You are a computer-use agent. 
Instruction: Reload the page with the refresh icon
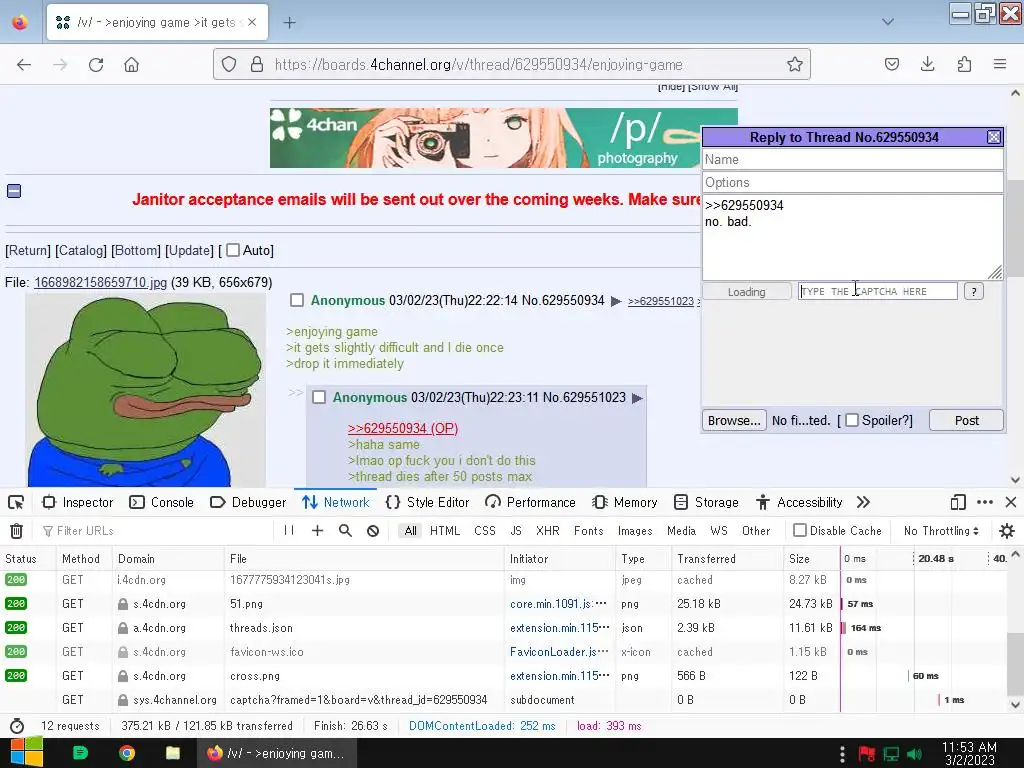click(96, 65)
